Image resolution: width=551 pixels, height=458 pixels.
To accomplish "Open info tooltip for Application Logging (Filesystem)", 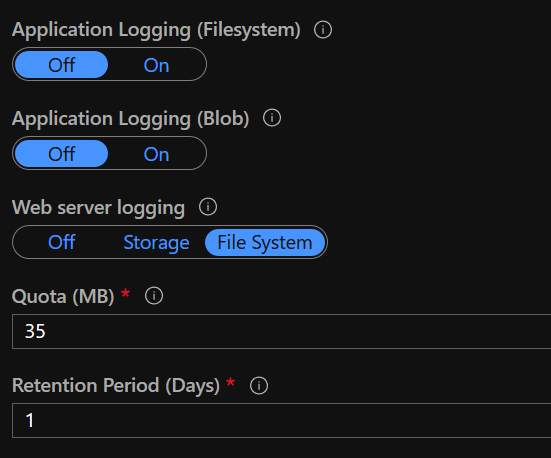I will tap(323, 30).
